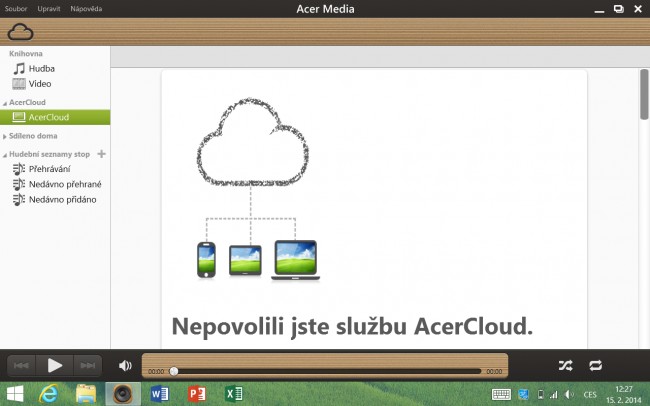The width and height of the screenshot is (650, 406).
Task: Click the film icon beside Video
Action: point(19,84)
